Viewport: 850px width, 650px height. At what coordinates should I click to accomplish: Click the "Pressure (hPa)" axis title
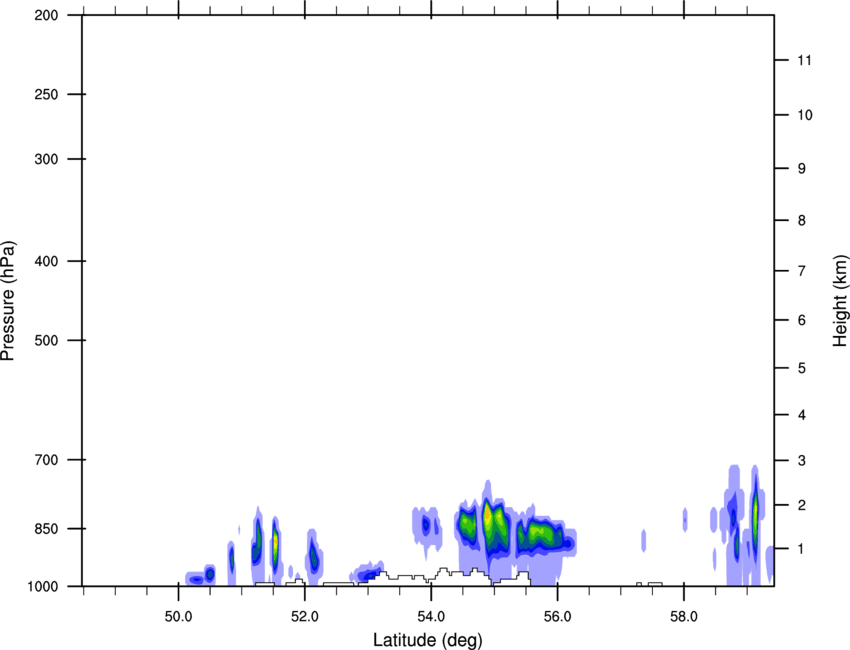tap(8, 301)
